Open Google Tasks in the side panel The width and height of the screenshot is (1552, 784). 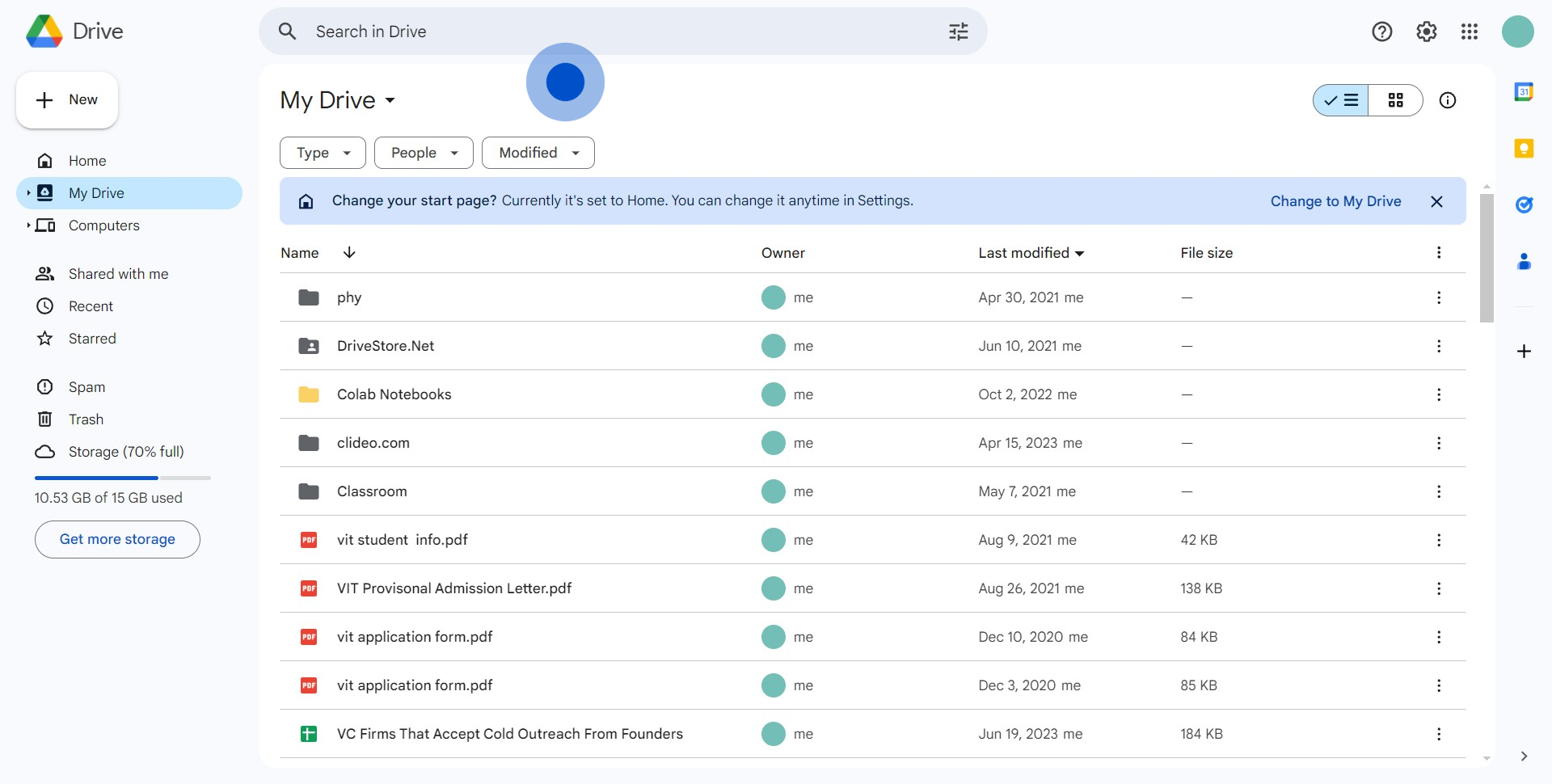coord(1524,205)
